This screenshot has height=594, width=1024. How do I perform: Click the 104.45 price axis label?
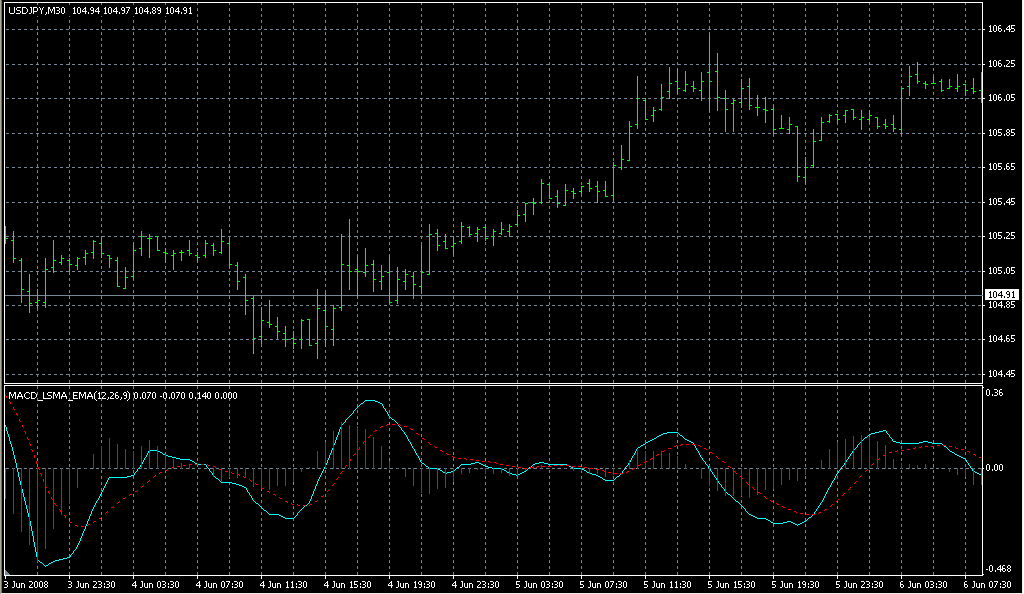tap(1000, 374)
